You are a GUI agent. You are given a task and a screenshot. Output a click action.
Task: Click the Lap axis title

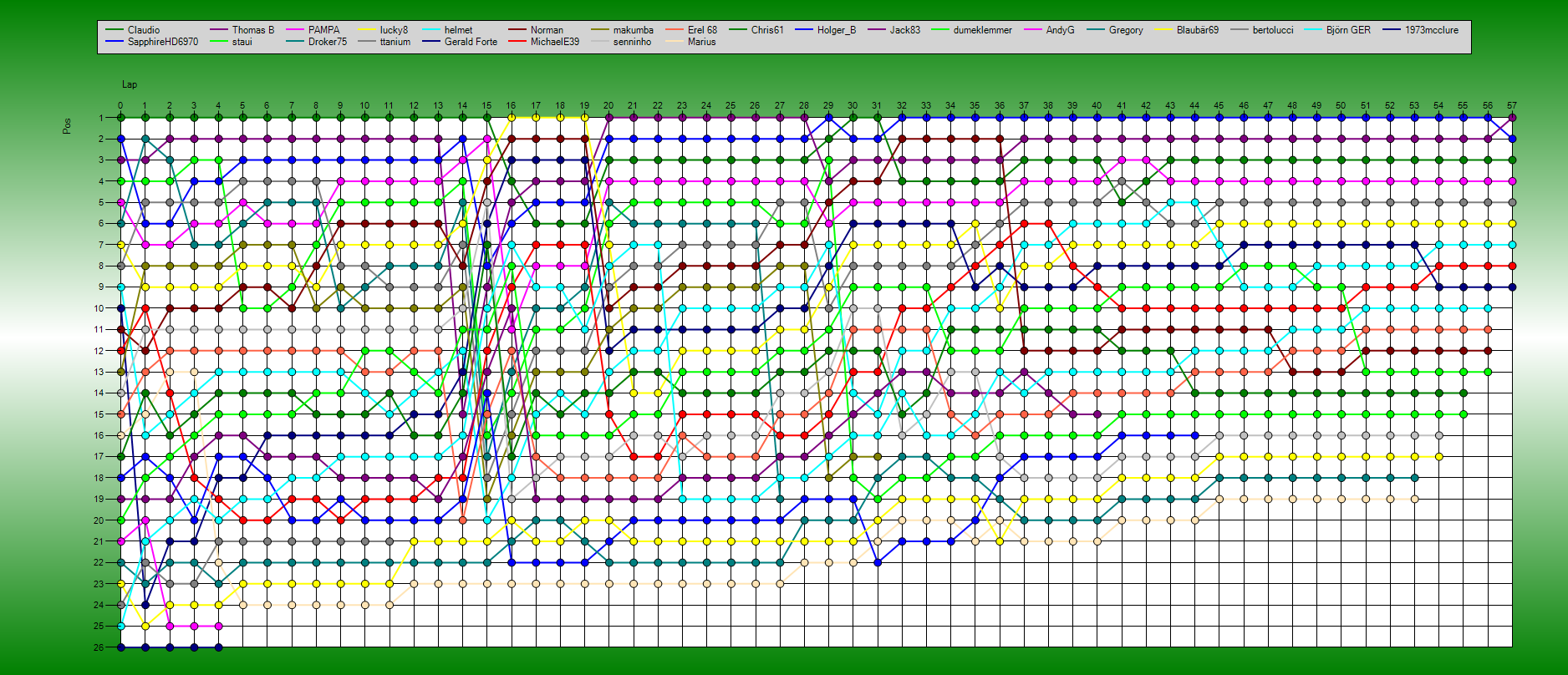point(130,84)
